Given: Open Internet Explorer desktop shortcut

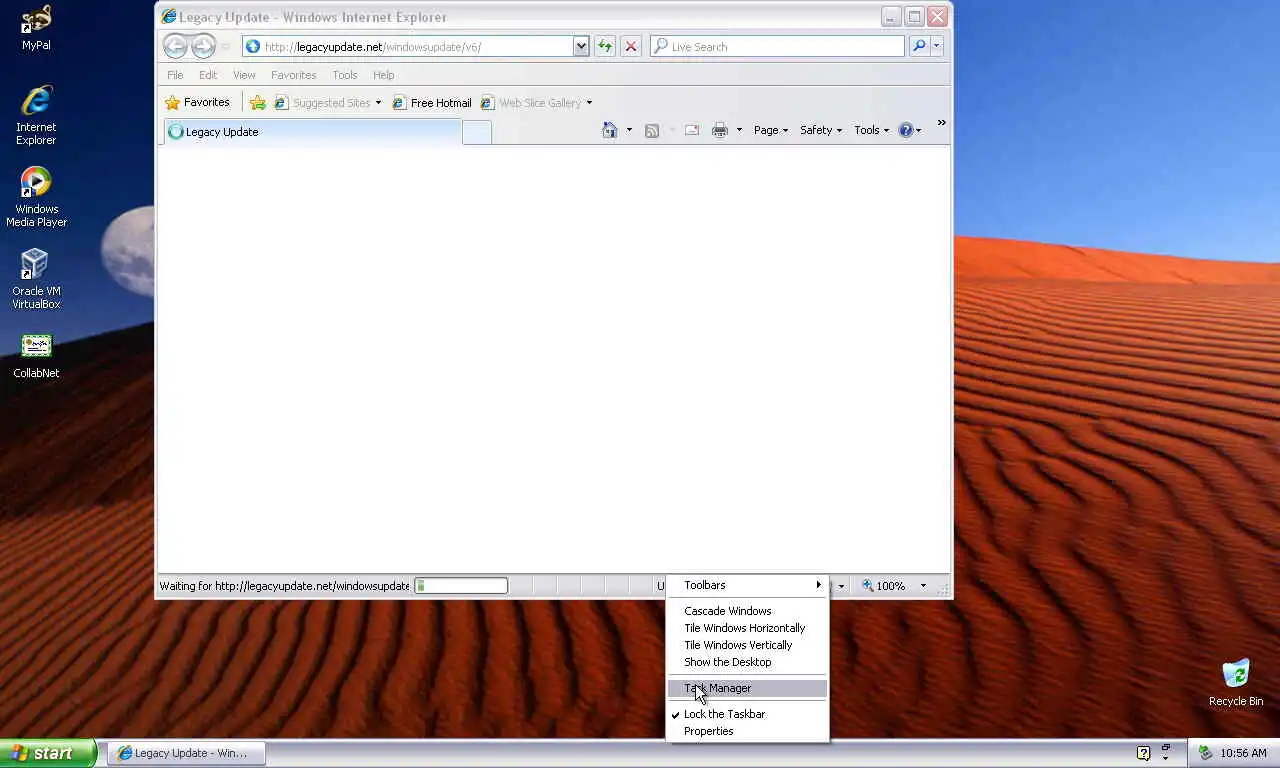Looking at the screenshot, I should 36,116.
